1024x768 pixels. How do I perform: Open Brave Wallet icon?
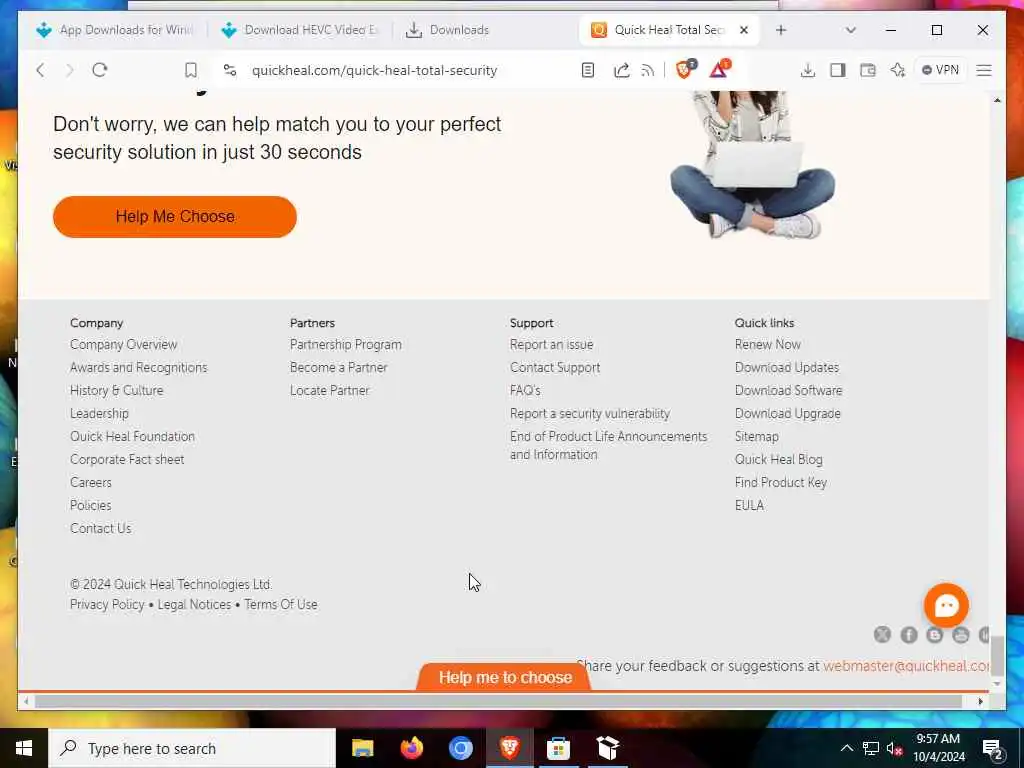[x=868, y=70]
